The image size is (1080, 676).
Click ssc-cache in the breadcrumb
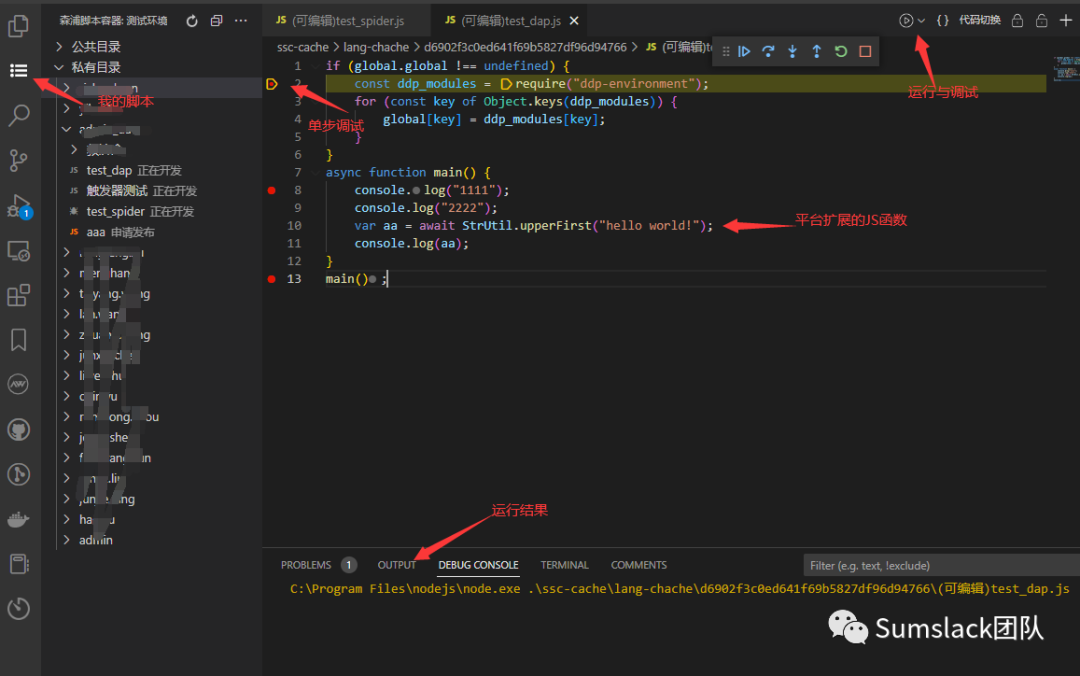click(x=302, y=47)
